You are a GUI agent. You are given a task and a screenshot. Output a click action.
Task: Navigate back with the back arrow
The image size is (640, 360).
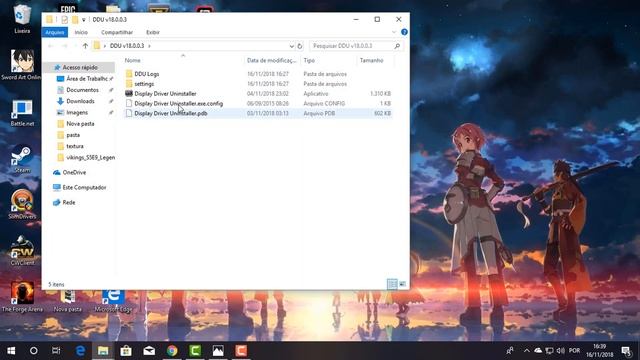point(51,46)
